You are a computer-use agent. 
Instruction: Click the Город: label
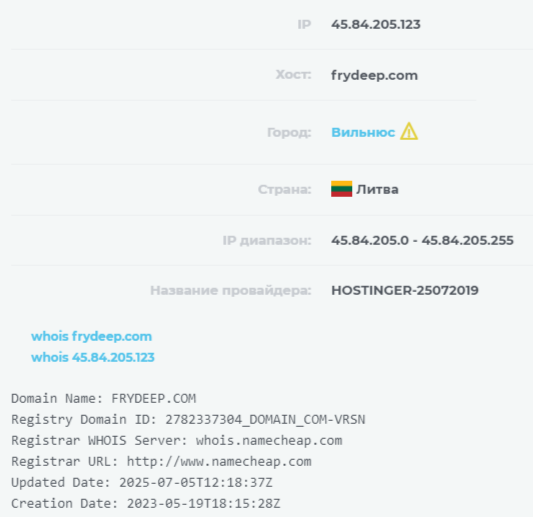[289, 133]
